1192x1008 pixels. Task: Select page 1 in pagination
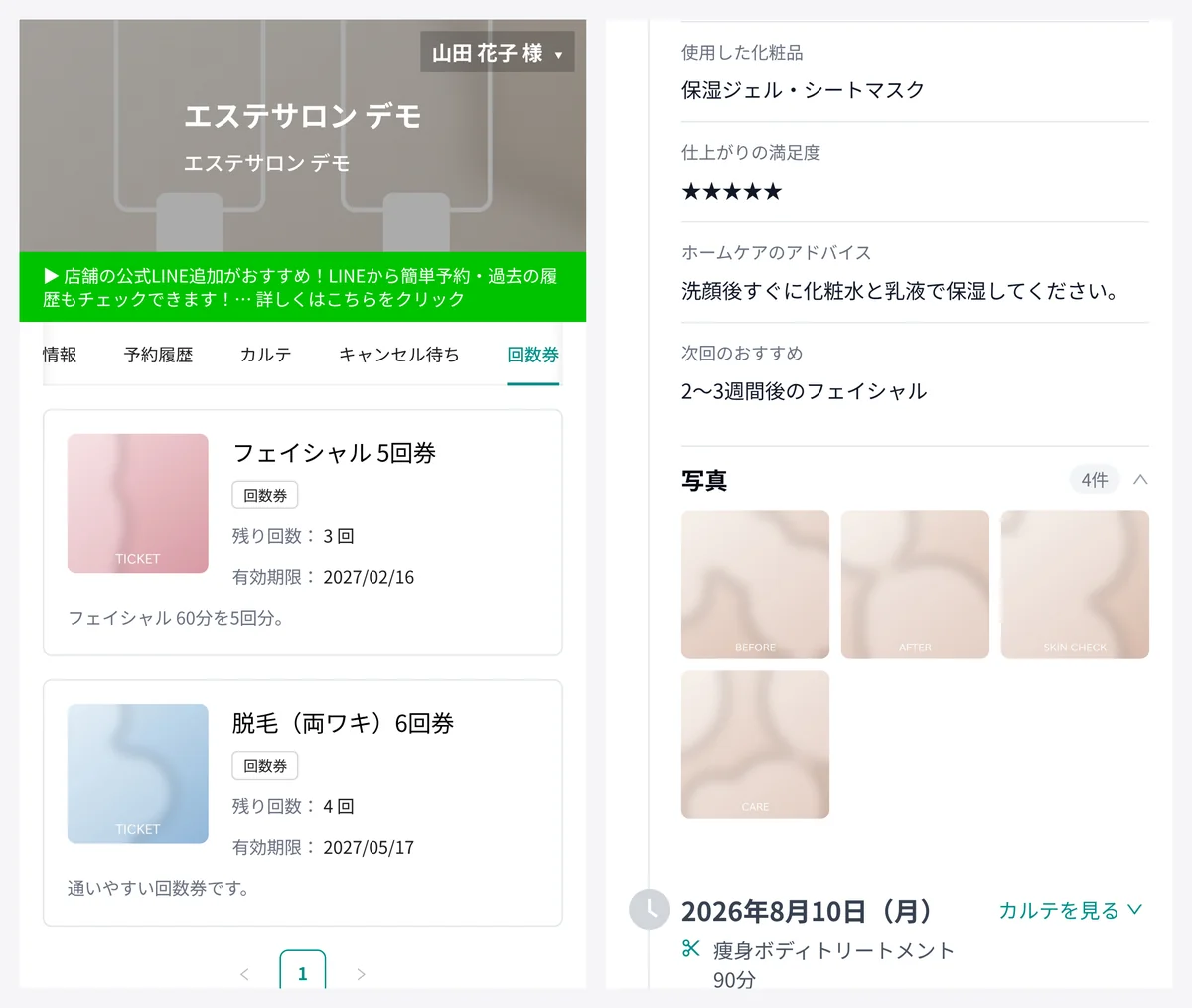point(303,972)
